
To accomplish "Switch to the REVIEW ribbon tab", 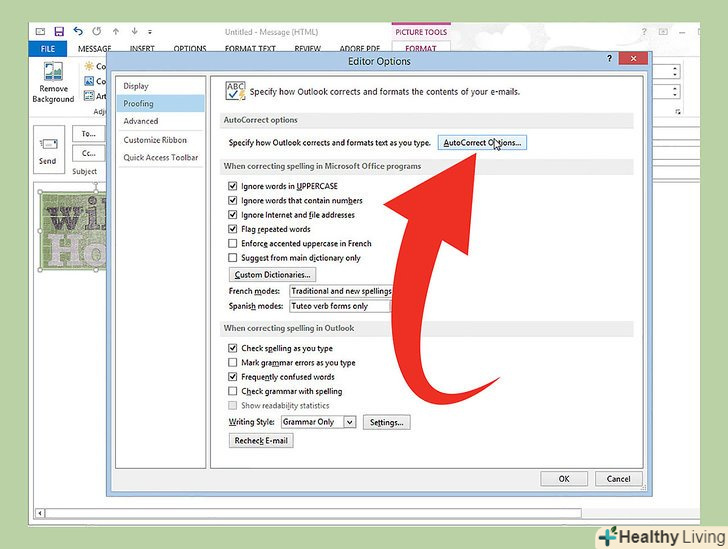I will click(307, 48).
